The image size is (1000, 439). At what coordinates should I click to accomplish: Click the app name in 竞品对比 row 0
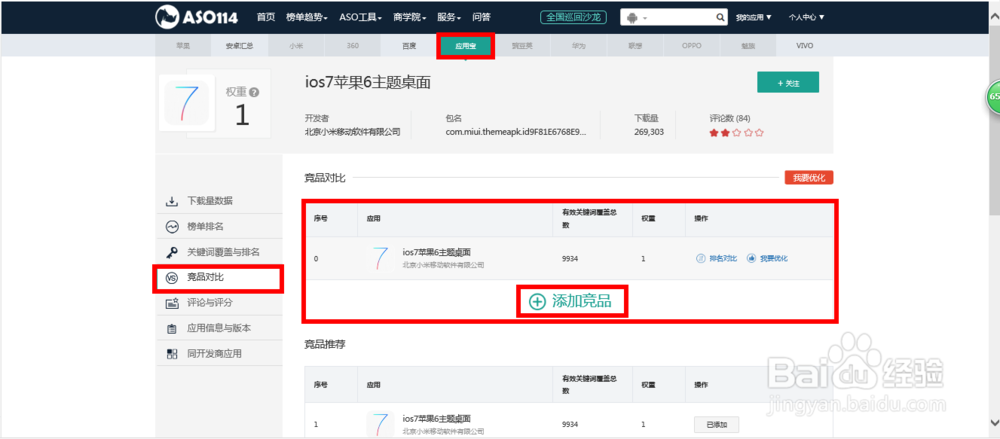(x=437, y=252)
